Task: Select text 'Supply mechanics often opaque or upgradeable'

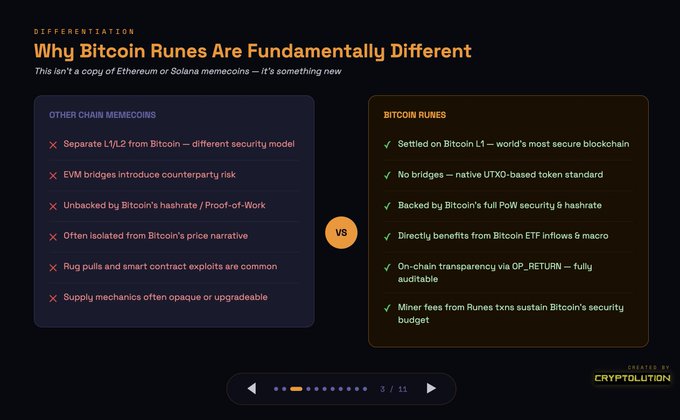Action: pos(165,297)
